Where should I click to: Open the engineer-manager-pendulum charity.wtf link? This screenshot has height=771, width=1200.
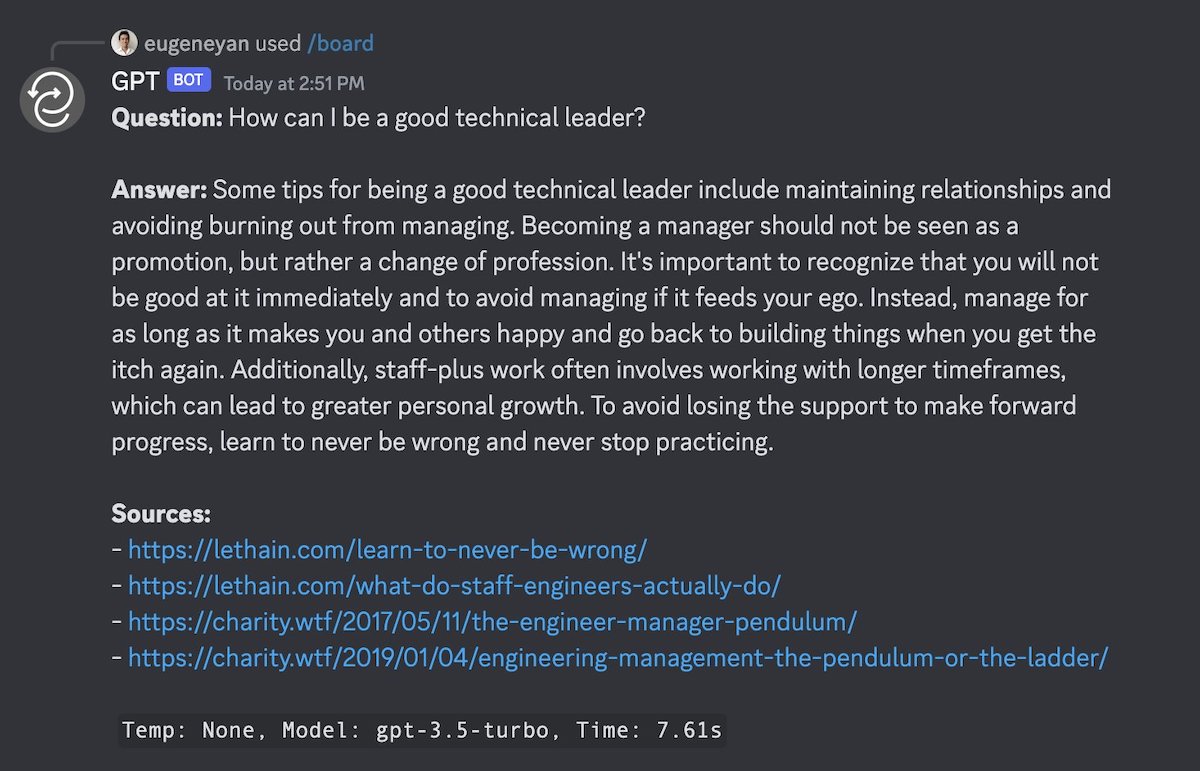click(x=492, y=621)
